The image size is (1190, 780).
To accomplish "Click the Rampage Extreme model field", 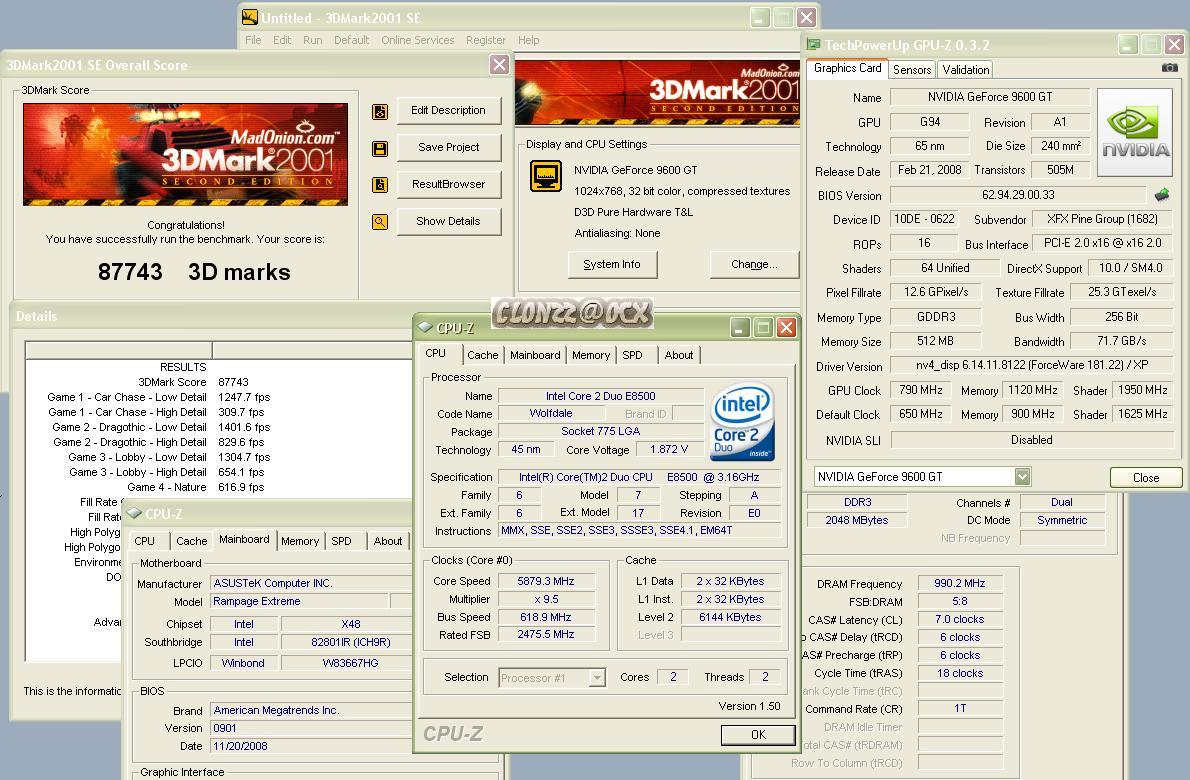I will [300, 601].
